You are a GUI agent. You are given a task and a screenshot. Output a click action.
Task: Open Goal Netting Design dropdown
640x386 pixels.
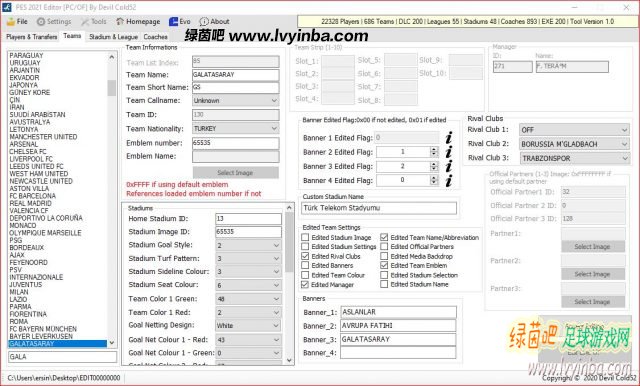click(248, 325)
